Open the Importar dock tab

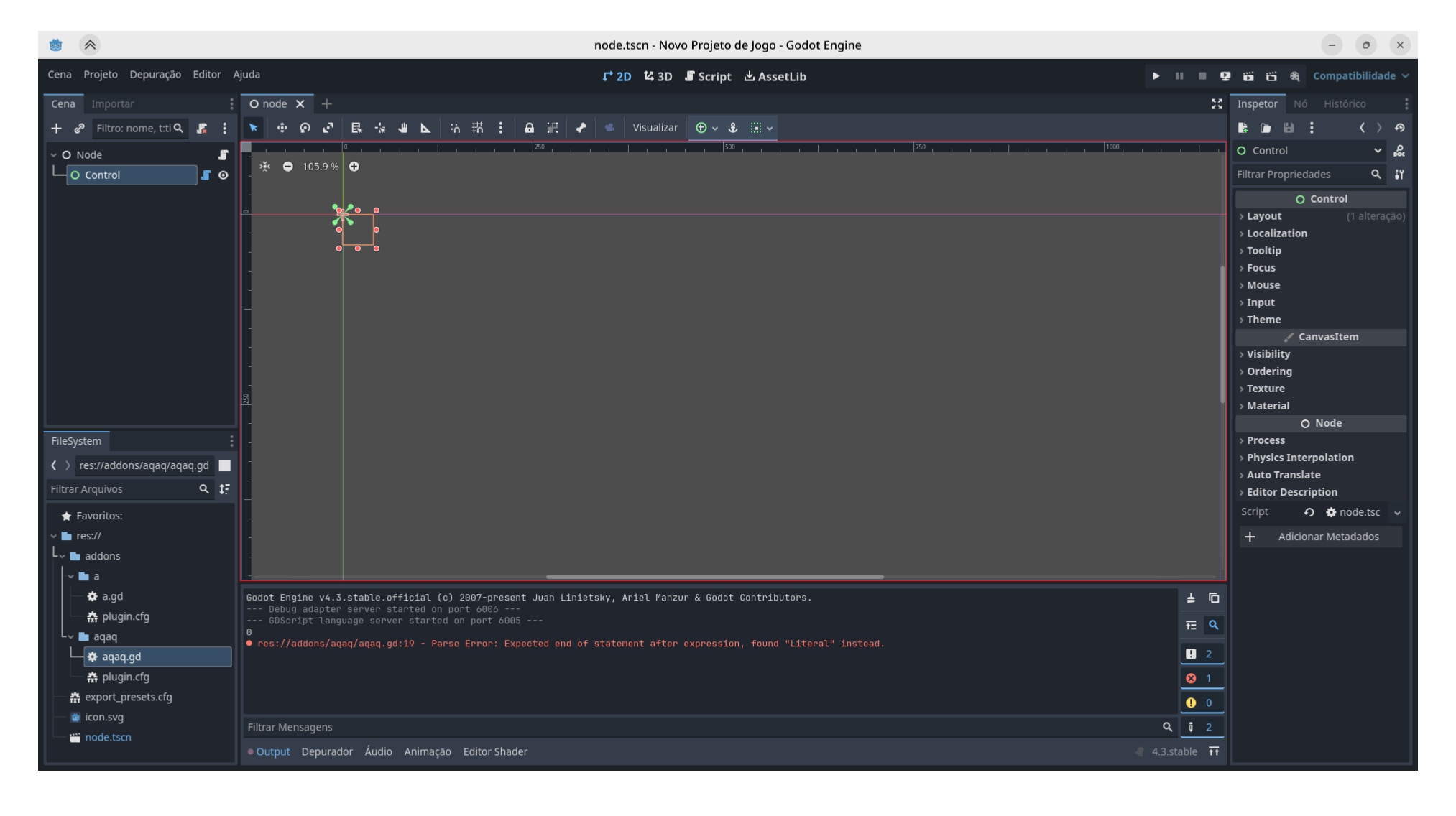[x=112, y=104]
